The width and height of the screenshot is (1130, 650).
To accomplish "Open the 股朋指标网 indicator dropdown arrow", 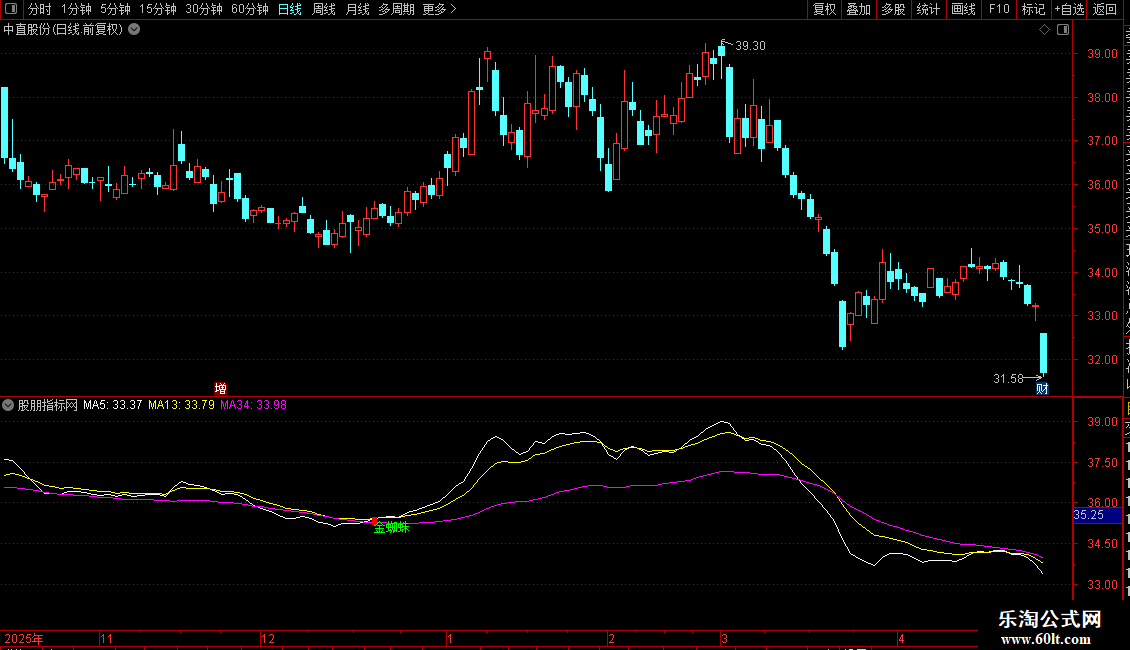I will 8,405.
